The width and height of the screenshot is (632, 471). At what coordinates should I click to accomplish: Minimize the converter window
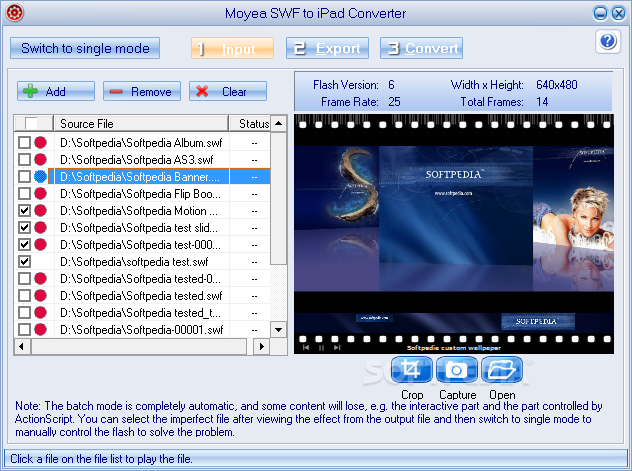pyautogui.click(x=600, y=13)
